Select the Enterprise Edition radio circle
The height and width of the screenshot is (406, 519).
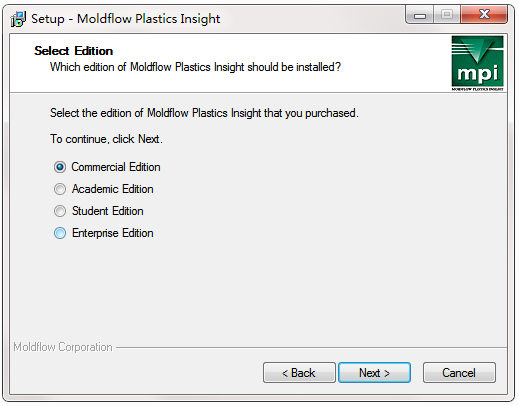pos(60,233)
